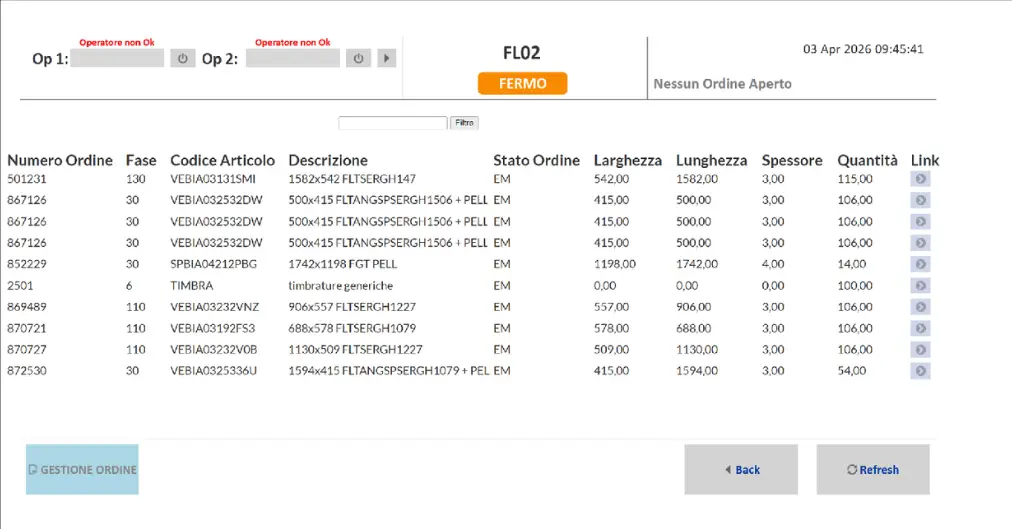Viewport: 1012px width, 529px height.
Task: Click the Lunghezza column header
Action: (711, 160)
